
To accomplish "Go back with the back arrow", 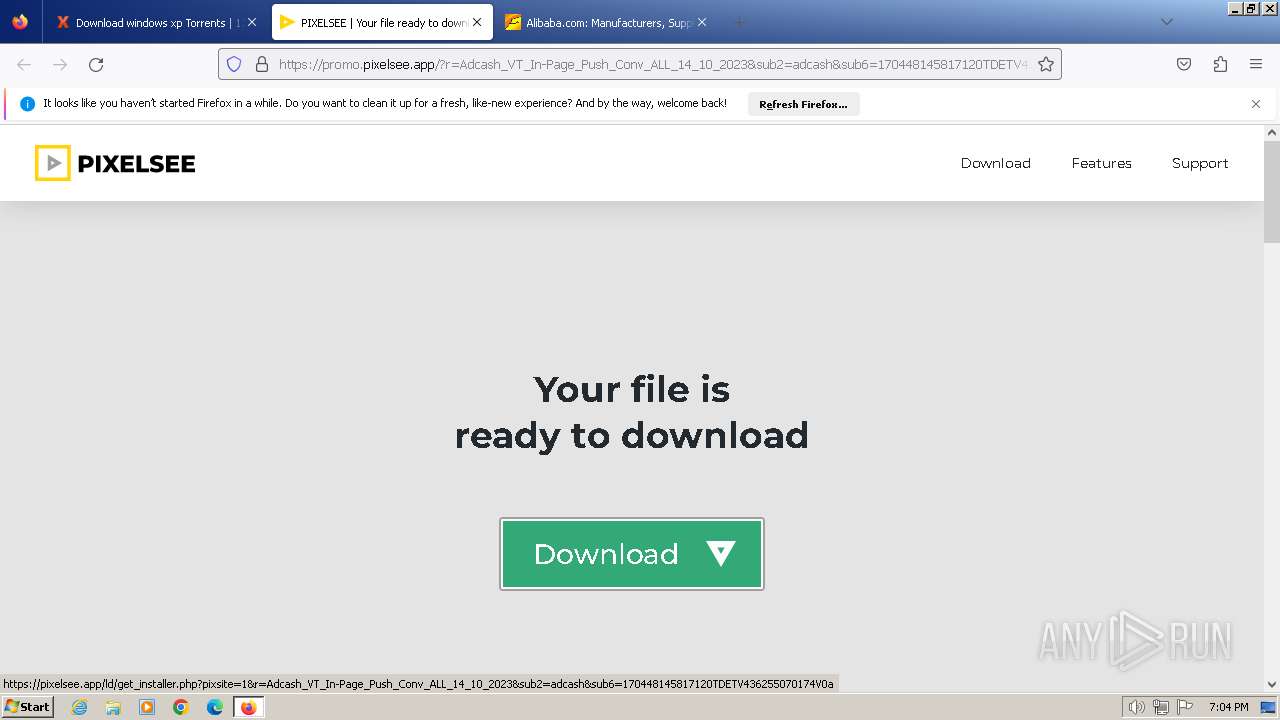I will point(24,64).
